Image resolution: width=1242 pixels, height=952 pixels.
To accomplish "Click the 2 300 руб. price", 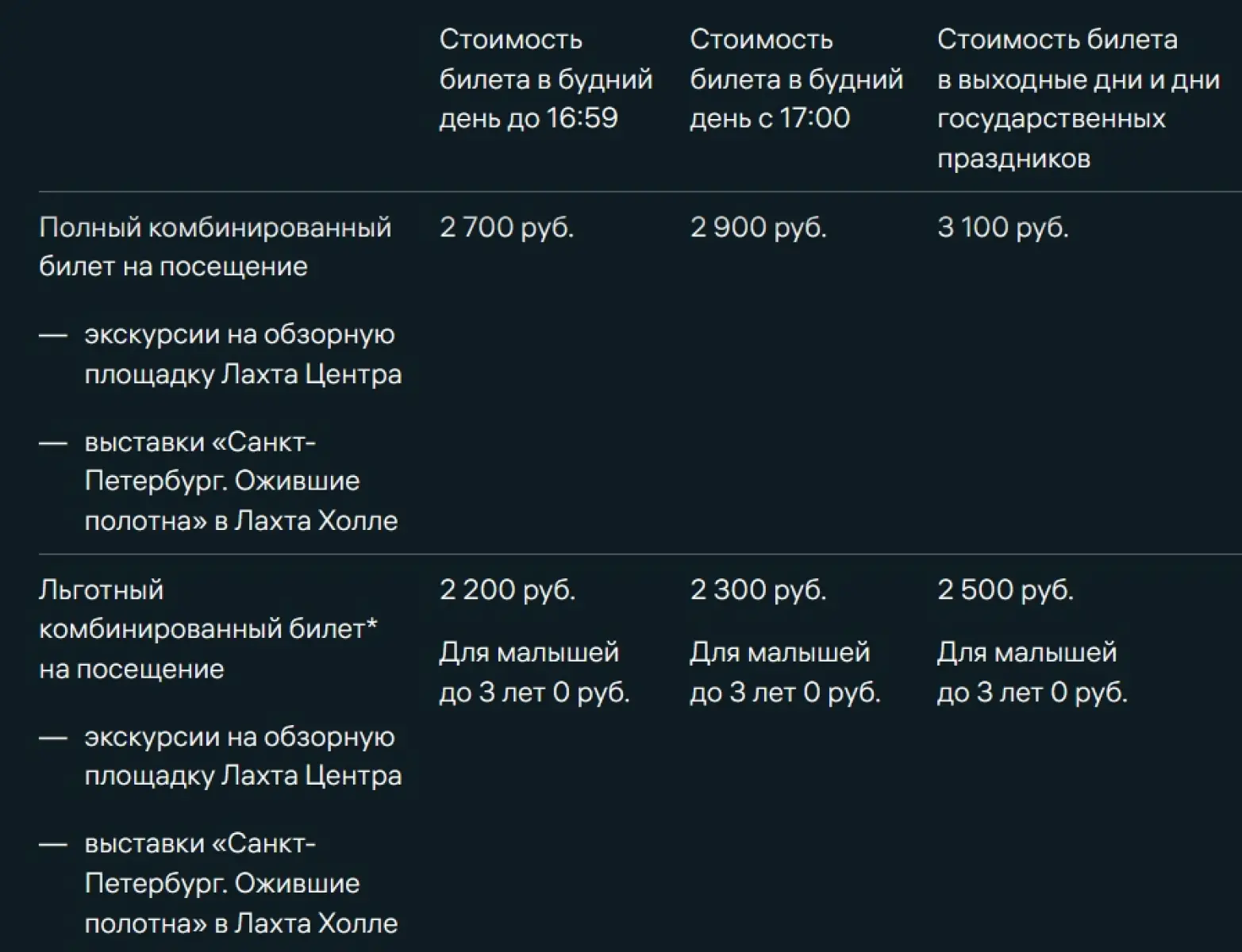I will (758, 590).
